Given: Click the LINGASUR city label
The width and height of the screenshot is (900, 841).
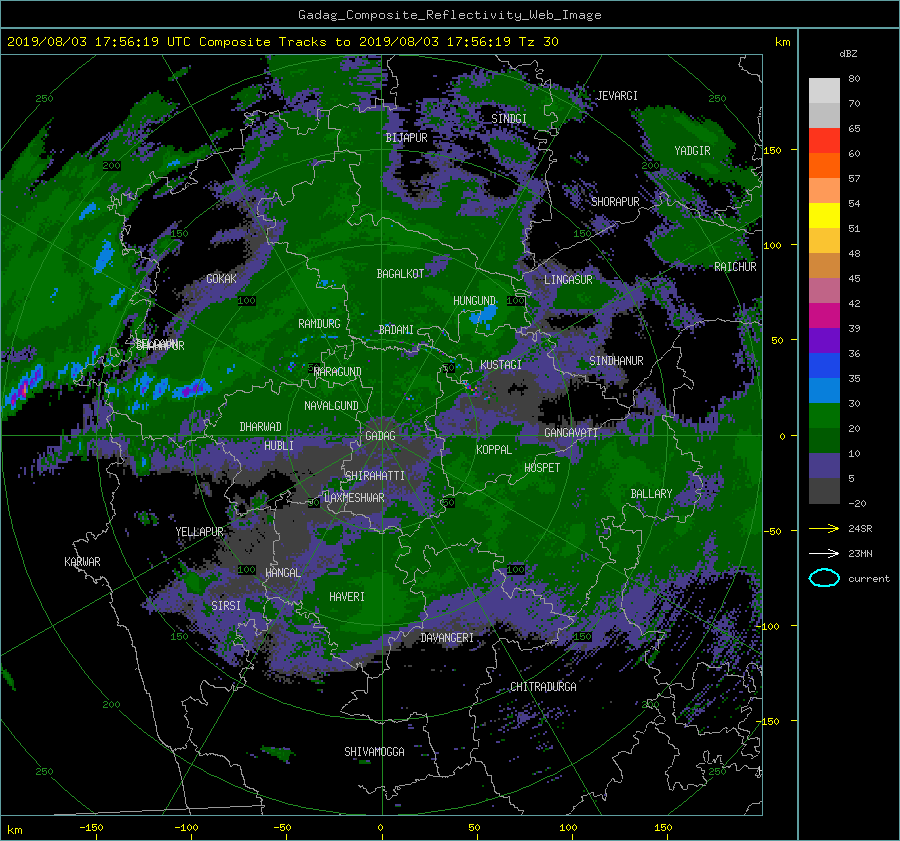Looking at the screenshot, I should click(x=568, y=280).
